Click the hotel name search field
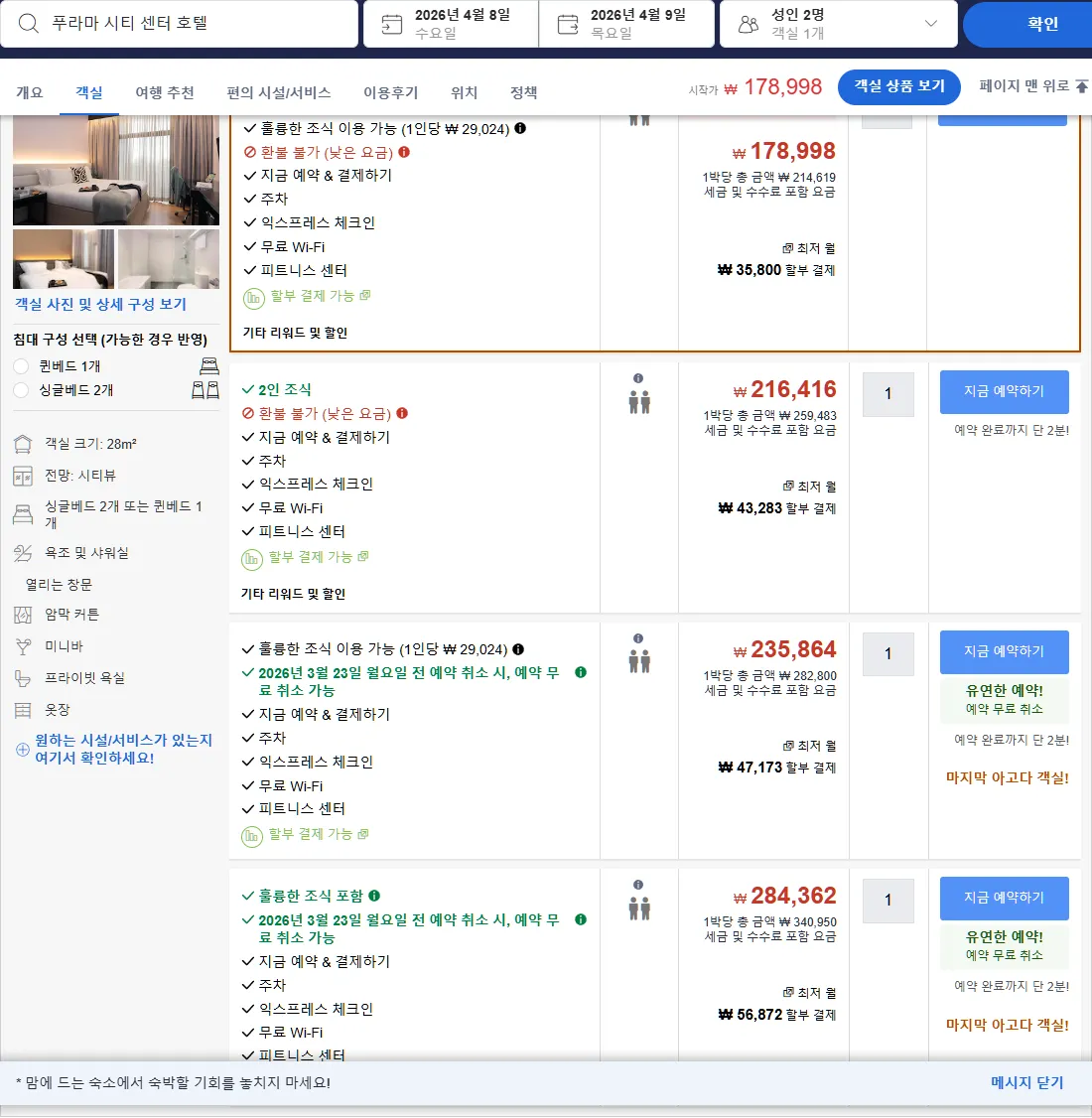 180,24
